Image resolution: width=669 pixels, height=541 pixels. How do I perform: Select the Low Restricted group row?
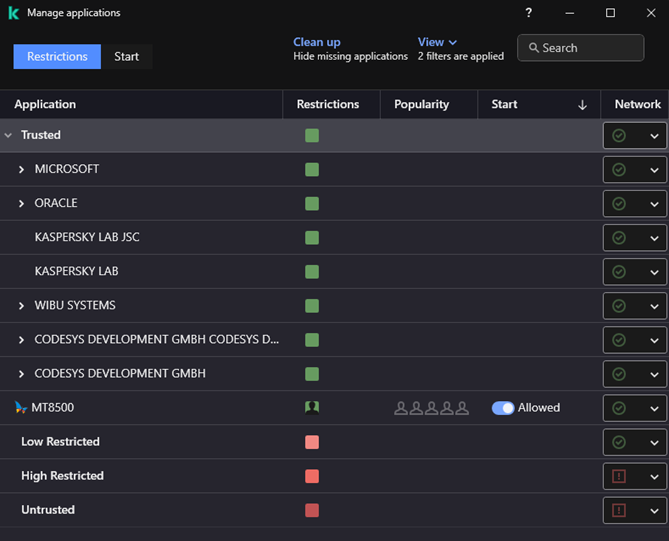334,442
